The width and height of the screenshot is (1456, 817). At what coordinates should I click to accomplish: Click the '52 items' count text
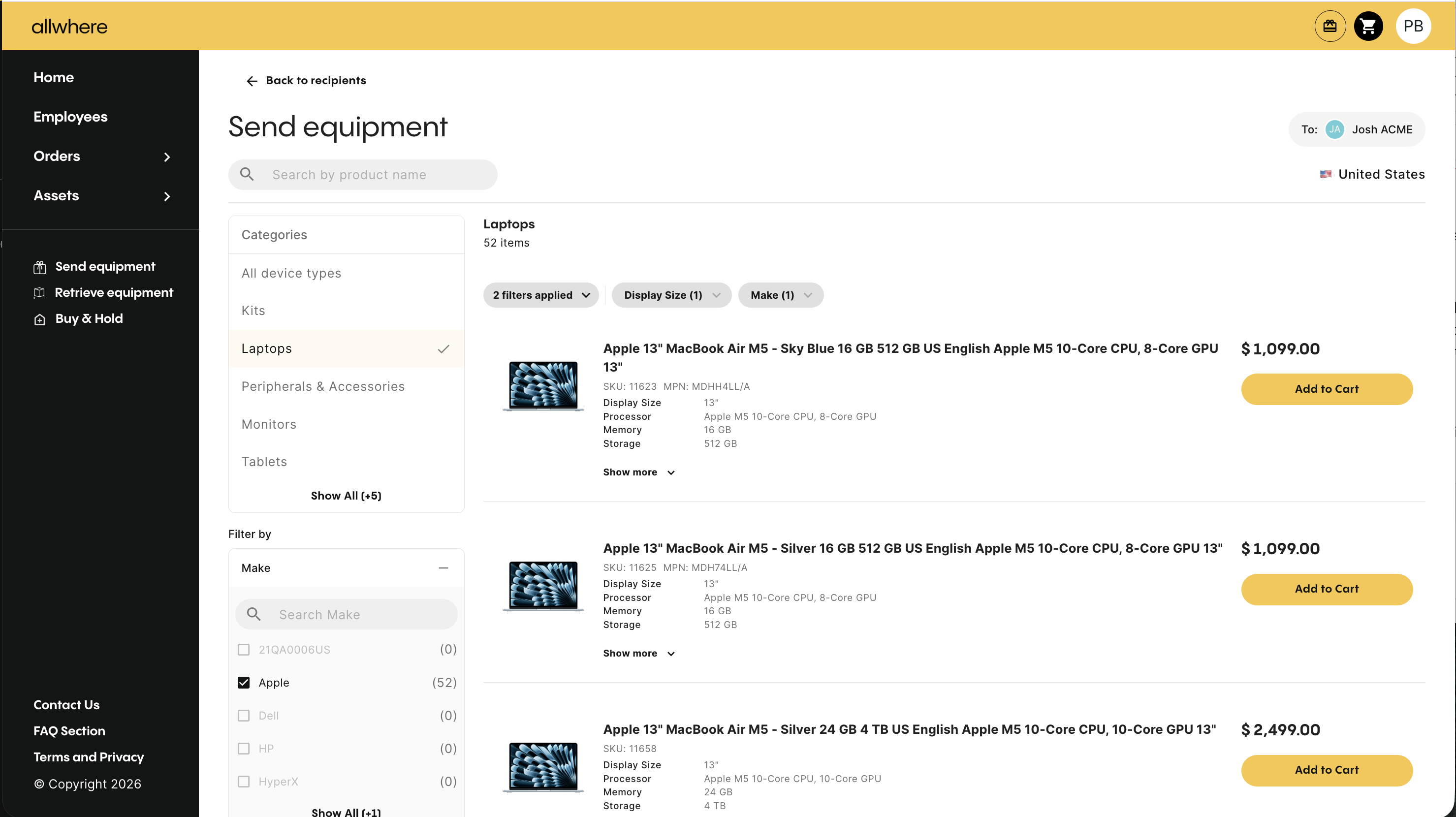506,242
